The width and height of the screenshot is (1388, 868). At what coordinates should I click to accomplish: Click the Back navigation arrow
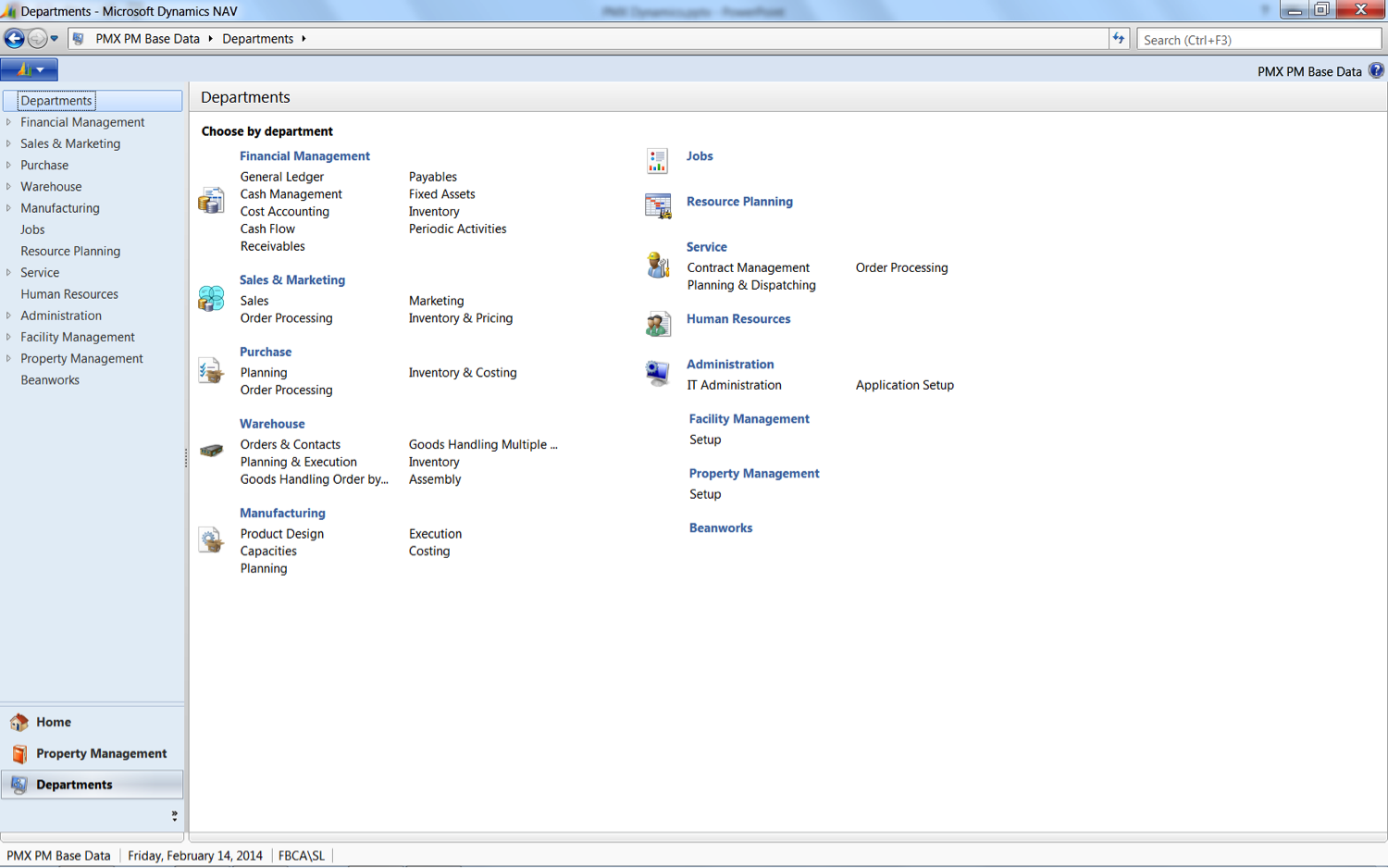[x=14, y=39]
